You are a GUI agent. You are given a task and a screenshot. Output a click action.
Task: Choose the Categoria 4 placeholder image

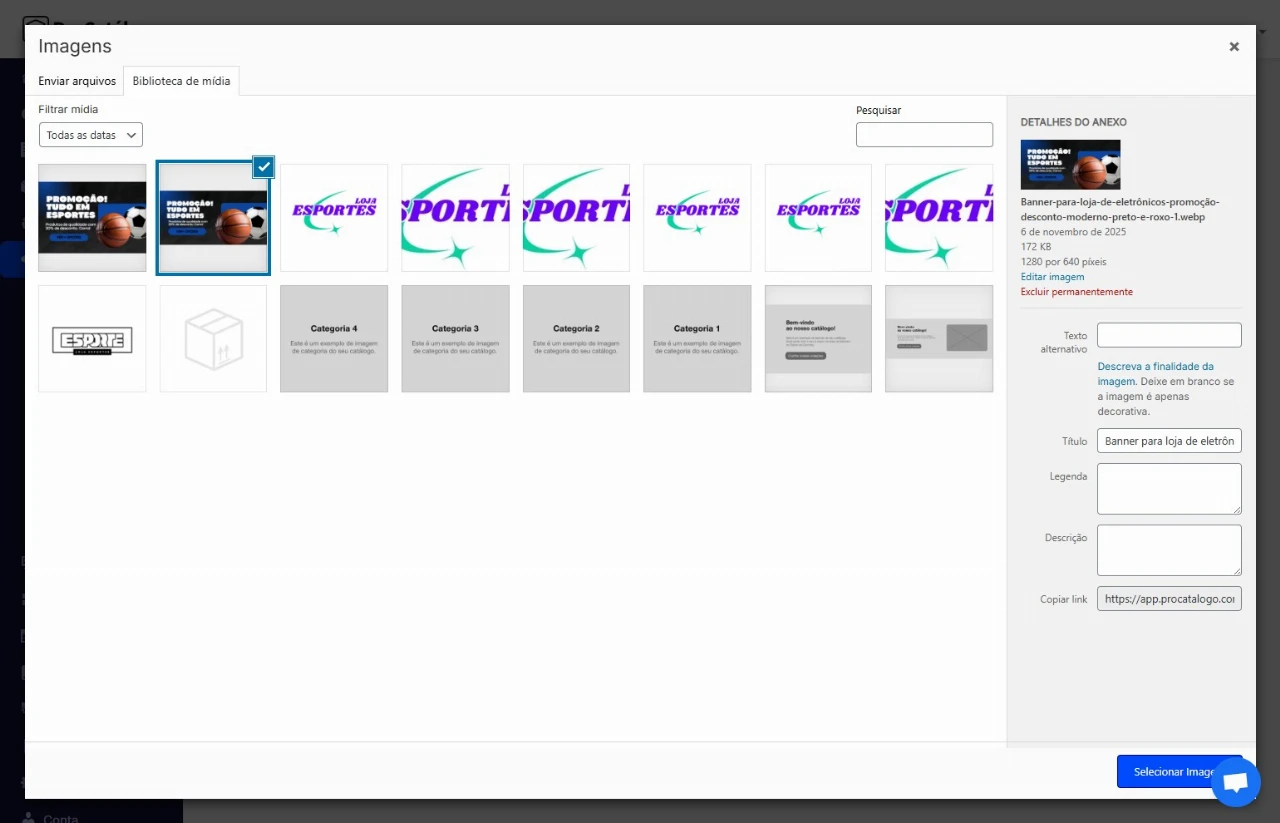[334, 339]
